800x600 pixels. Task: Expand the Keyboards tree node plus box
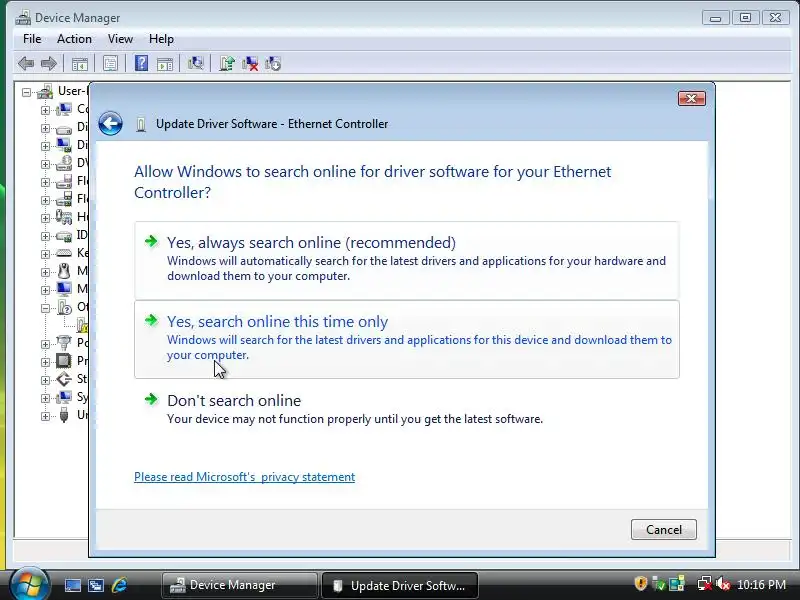(45, 254)
